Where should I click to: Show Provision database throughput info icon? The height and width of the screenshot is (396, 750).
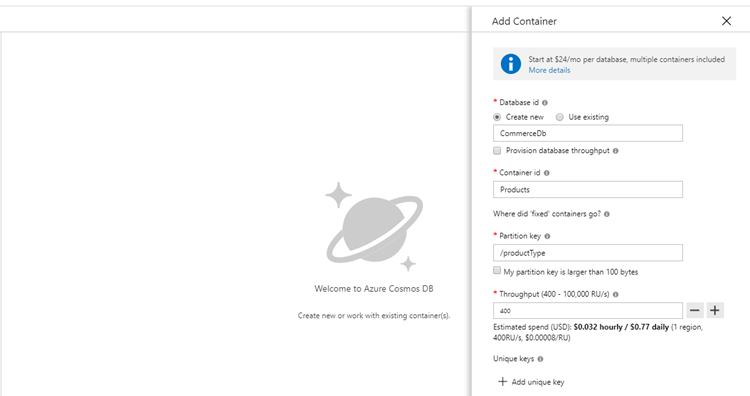coord(616,151)
